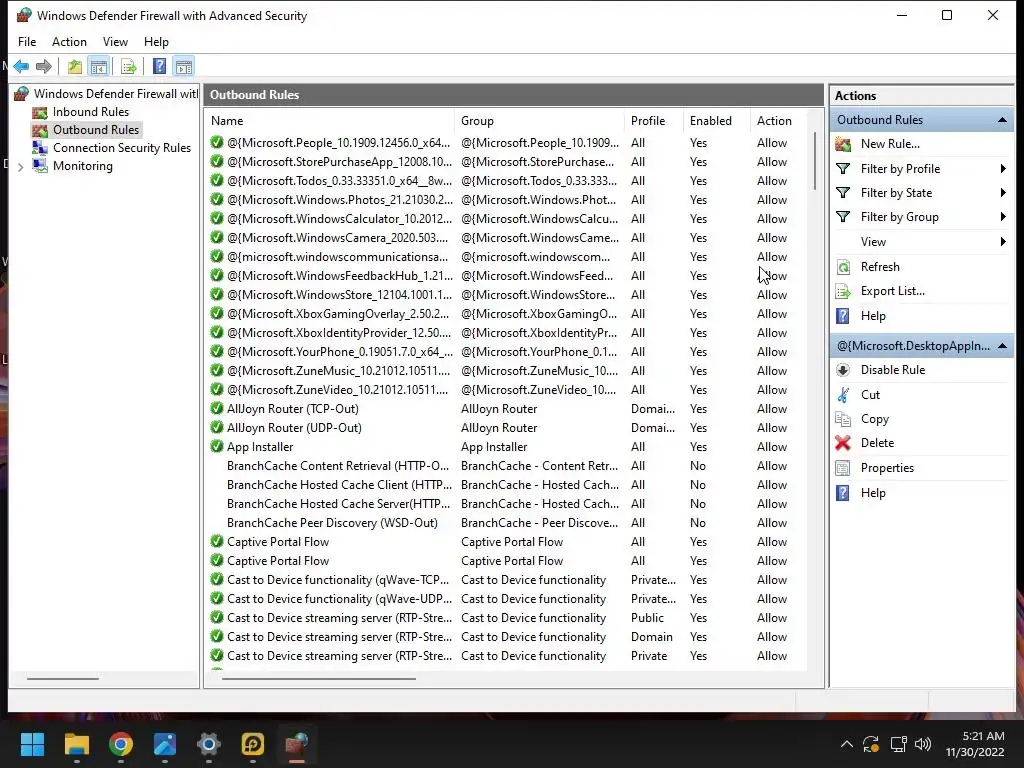Image resolution: width=1024 pixels, height=768 pixels.
Task: Click the console tree horizontal scrollbar
Action: pos(63,679)
